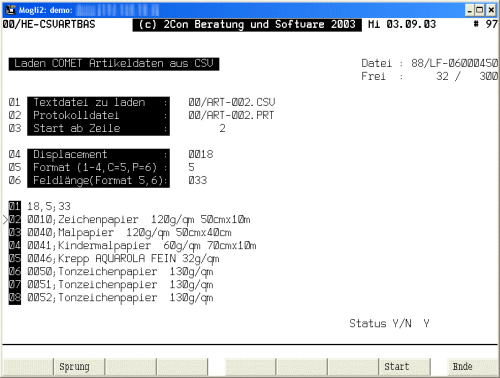The width and height of the screenshot is (500, 378).
Task: Click the Start ab Zeile value 2
Action: coord(222,128)
